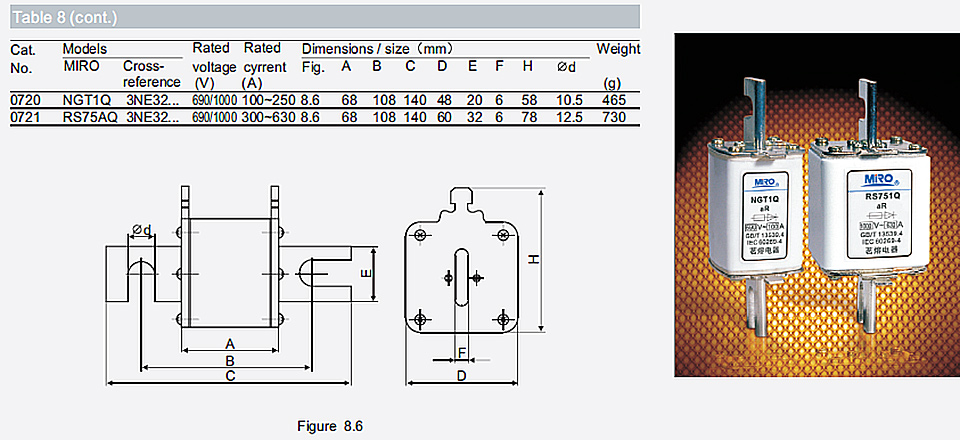Select the A value "68" in the 0720 row

click(x=350, y=100)
